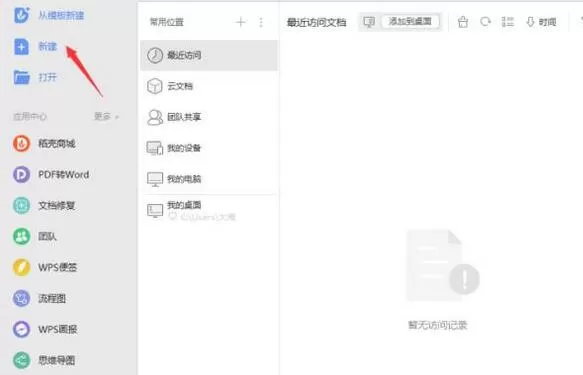Click the monitor icon beside 添加到桌面
The height and width of the screenshot is (375, 583).
[x=369, y=22]
